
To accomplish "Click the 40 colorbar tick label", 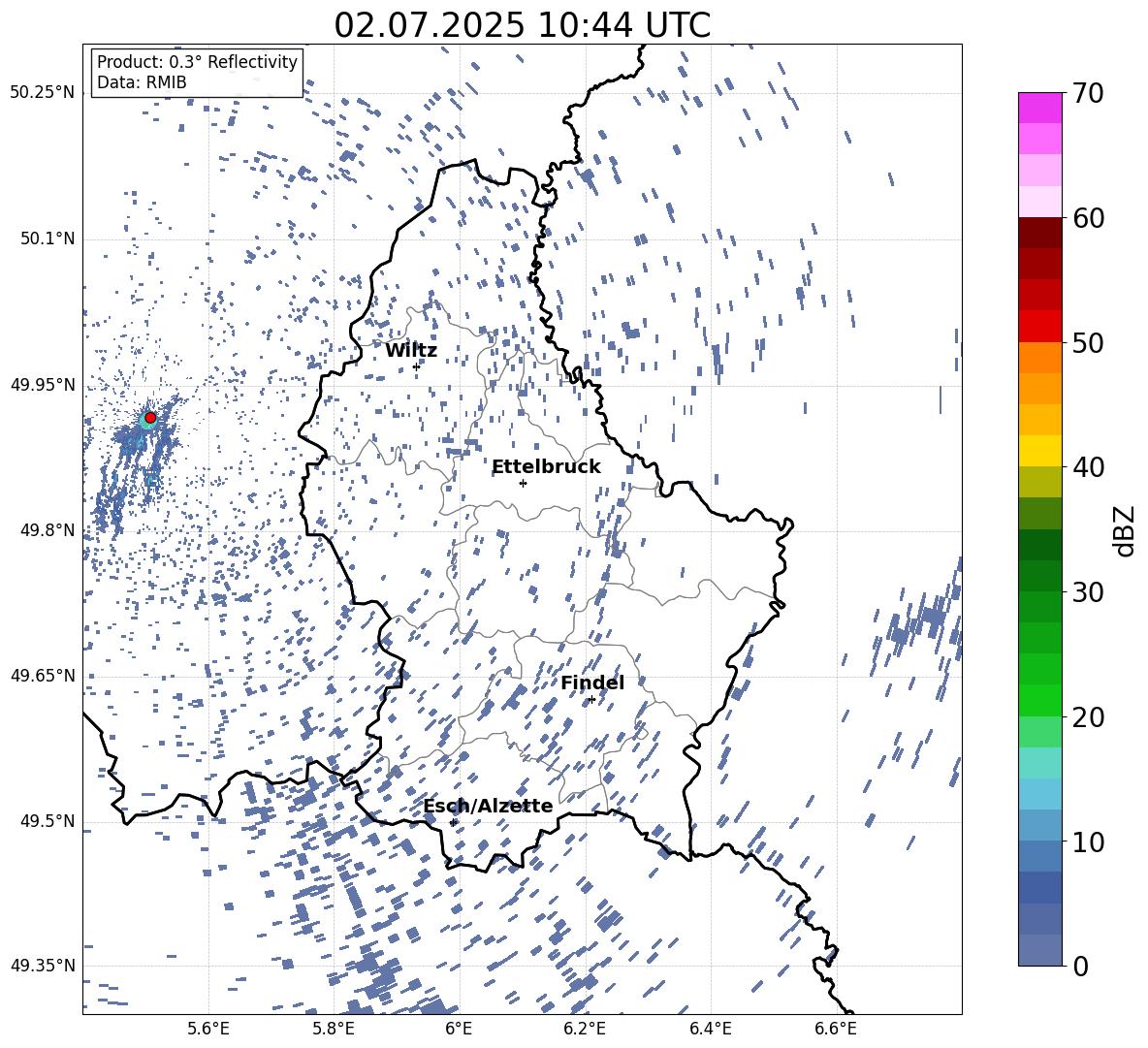I will point(1089,467).
